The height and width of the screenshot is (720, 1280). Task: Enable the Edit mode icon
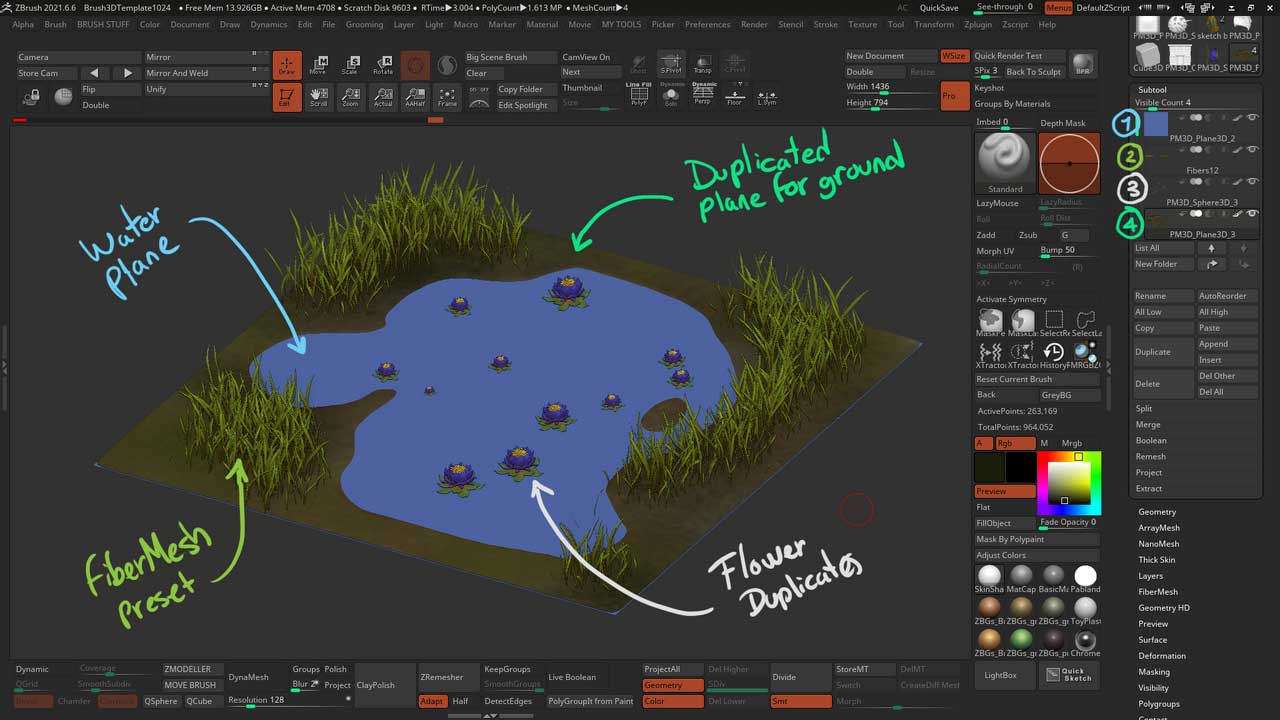(x=287, y=97)
